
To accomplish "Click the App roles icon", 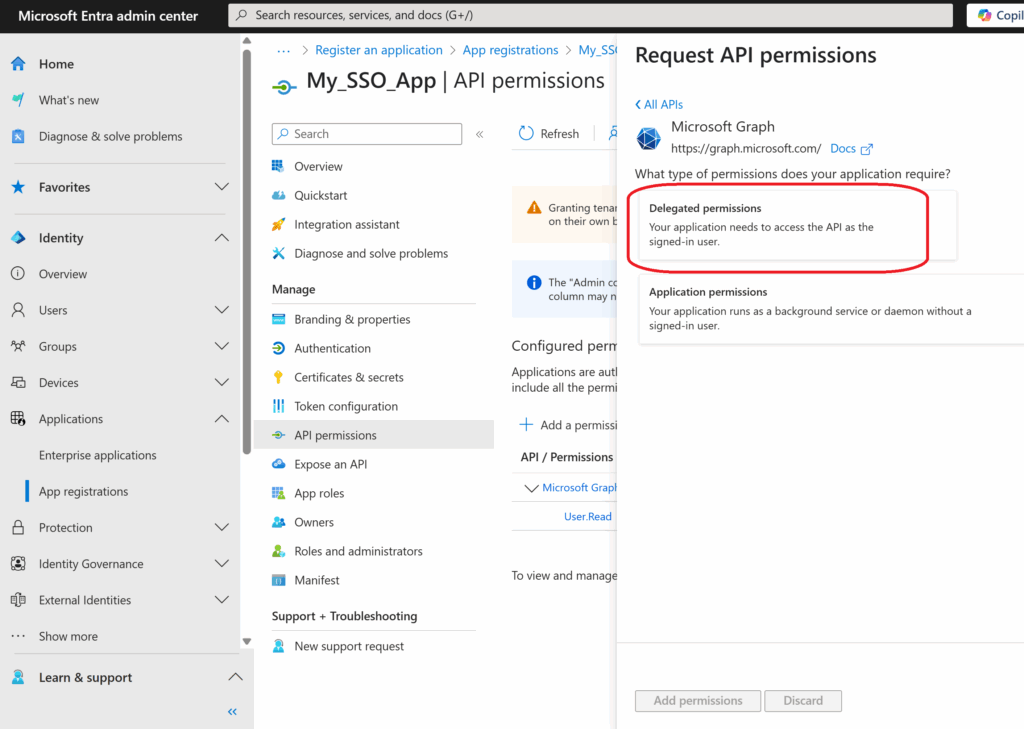I will point(279,493).
